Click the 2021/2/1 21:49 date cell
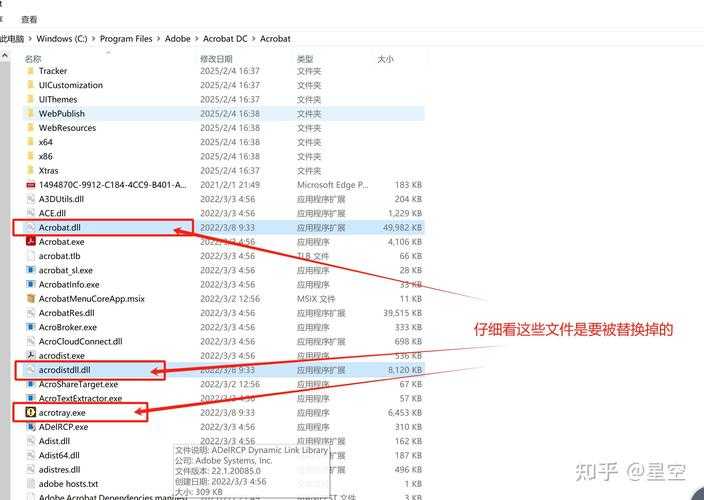This screenshot has width=704, height=500. [x=230, y=185]
